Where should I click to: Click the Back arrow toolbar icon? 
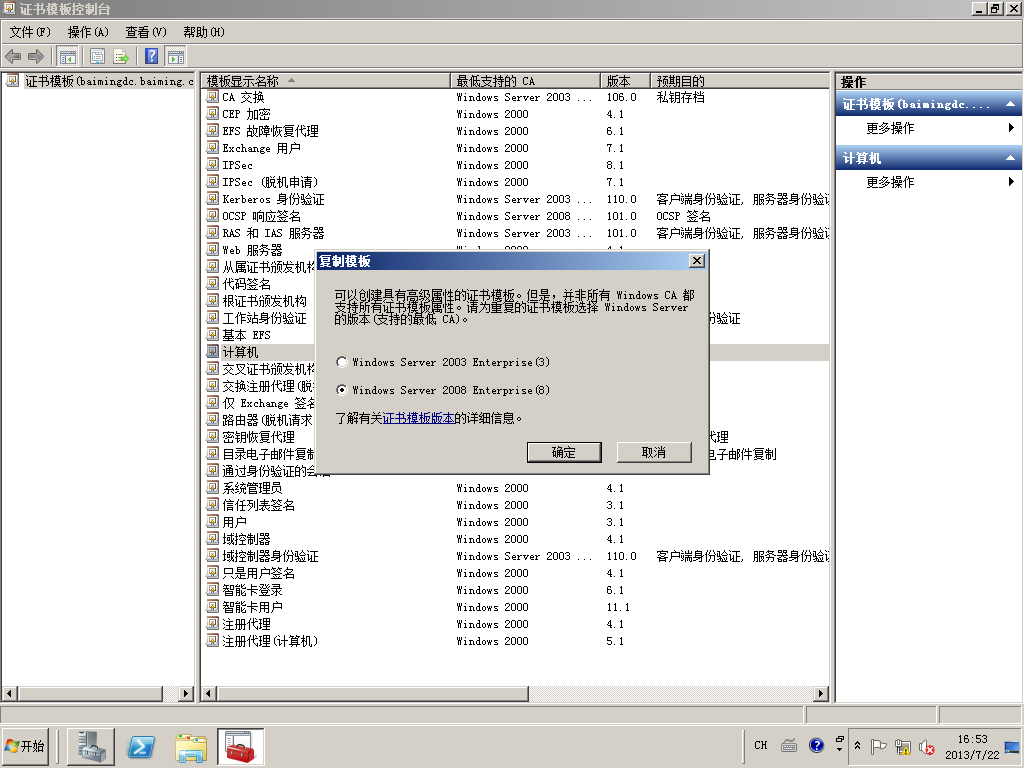click(x=13, y=57)
